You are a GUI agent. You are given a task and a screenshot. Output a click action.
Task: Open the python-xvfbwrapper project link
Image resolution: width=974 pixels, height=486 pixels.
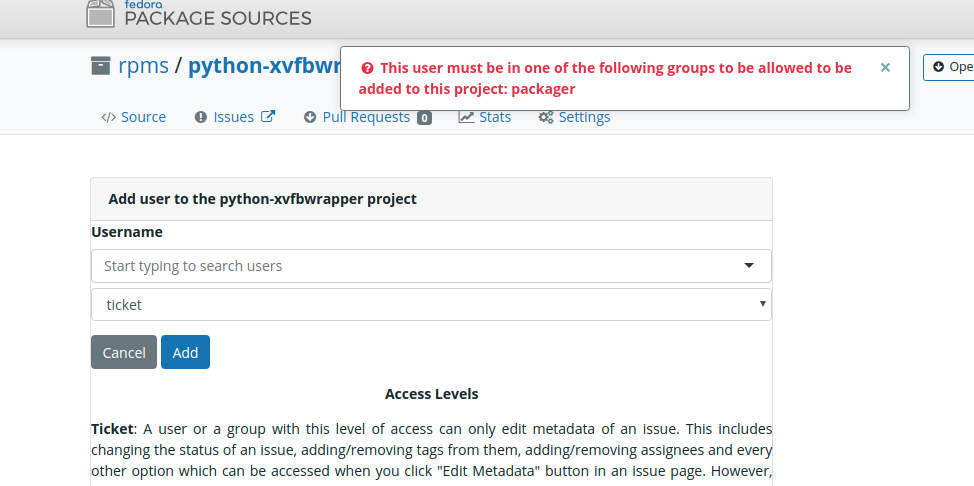pyautogui.click(x=265, y=66)
